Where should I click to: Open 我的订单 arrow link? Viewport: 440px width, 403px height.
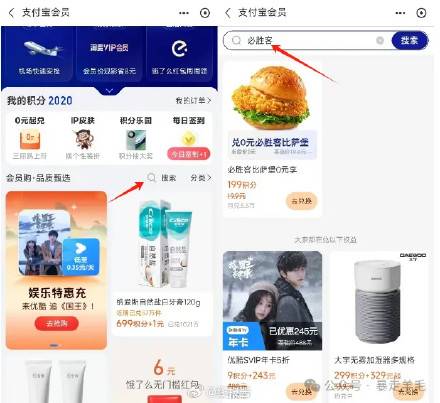193,100
